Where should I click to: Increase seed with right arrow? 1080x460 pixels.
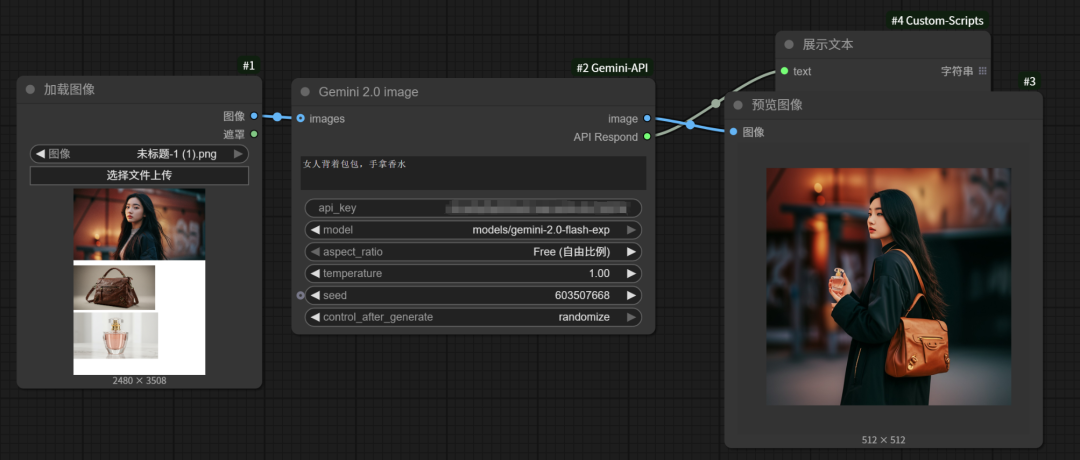631,295
